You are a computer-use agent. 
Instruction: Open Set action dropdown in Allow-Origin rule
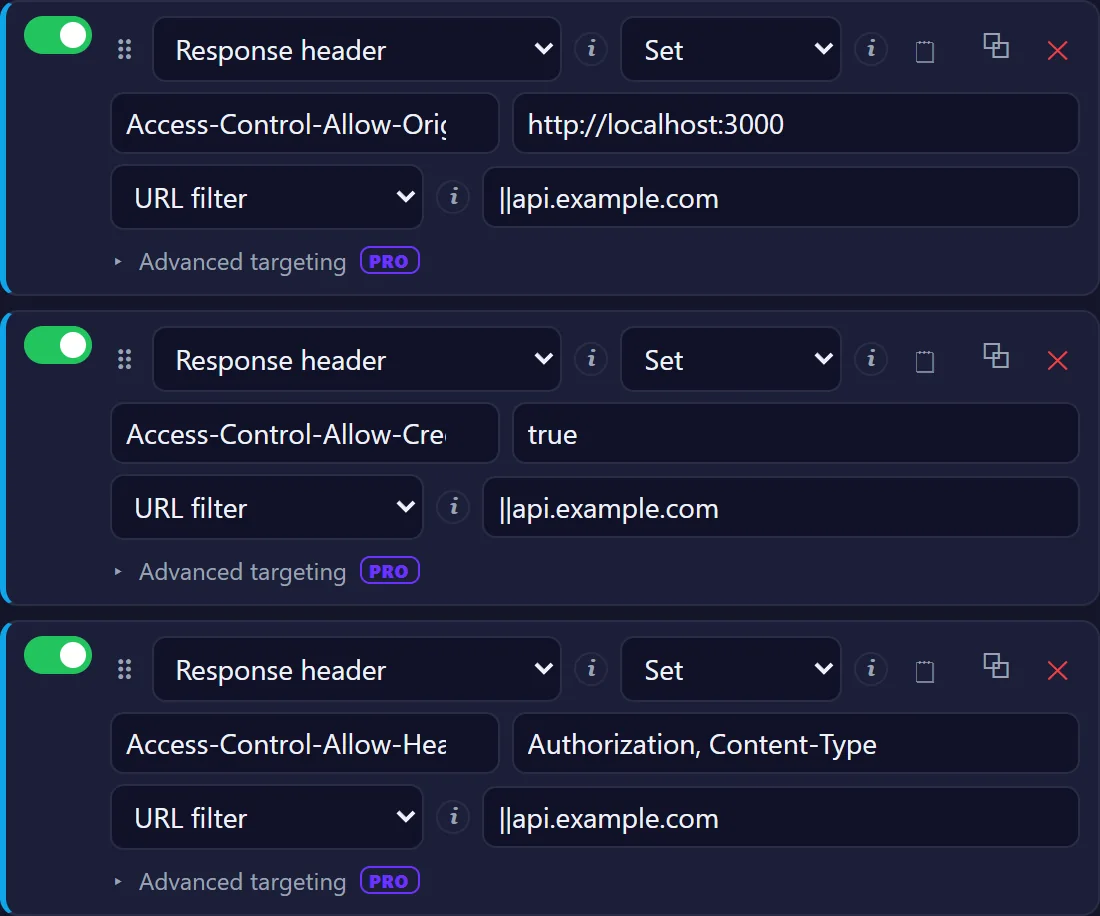[x=731, y=49]
